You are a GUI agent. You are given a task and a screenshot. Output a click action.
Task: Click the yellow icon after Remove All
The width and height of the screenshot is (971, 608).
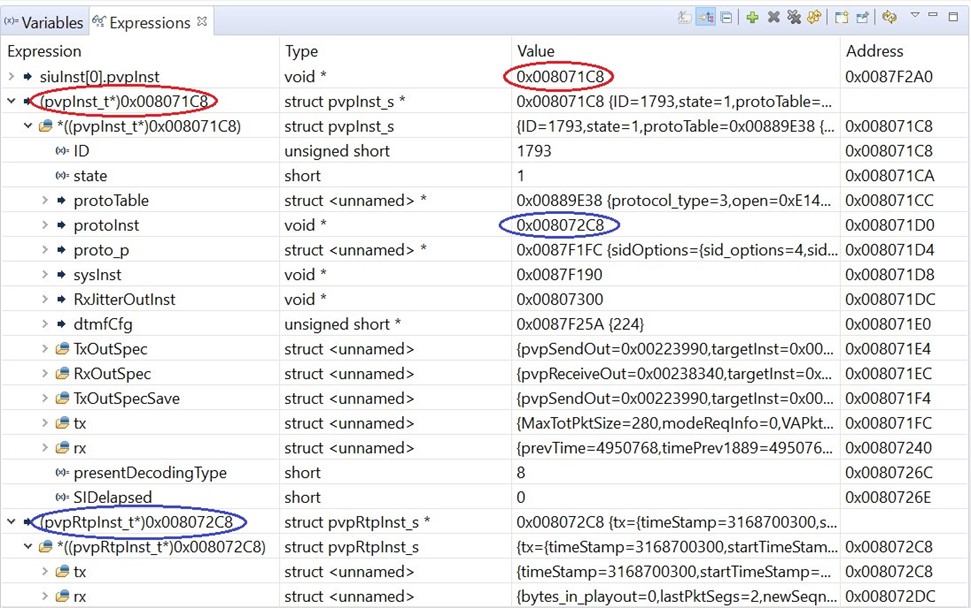814,17
